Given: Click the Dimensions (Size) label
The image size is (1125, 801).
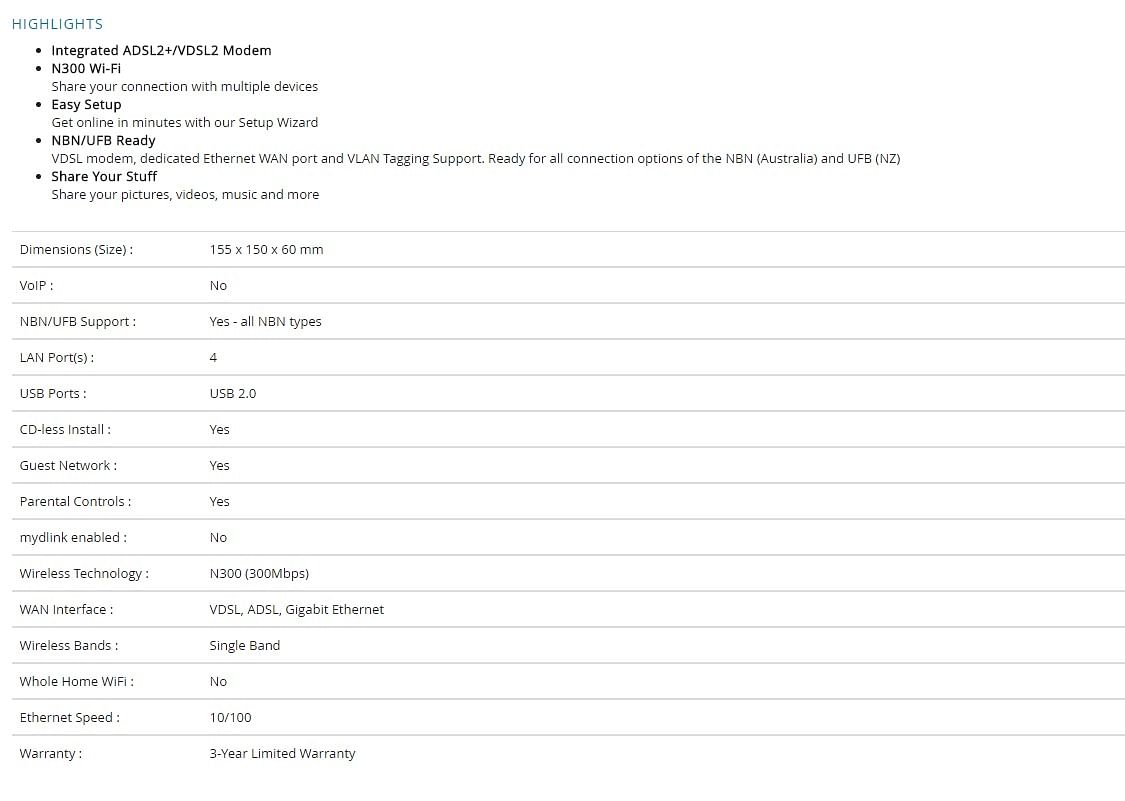Looking at the screenshot, I should tap(76, 250).
